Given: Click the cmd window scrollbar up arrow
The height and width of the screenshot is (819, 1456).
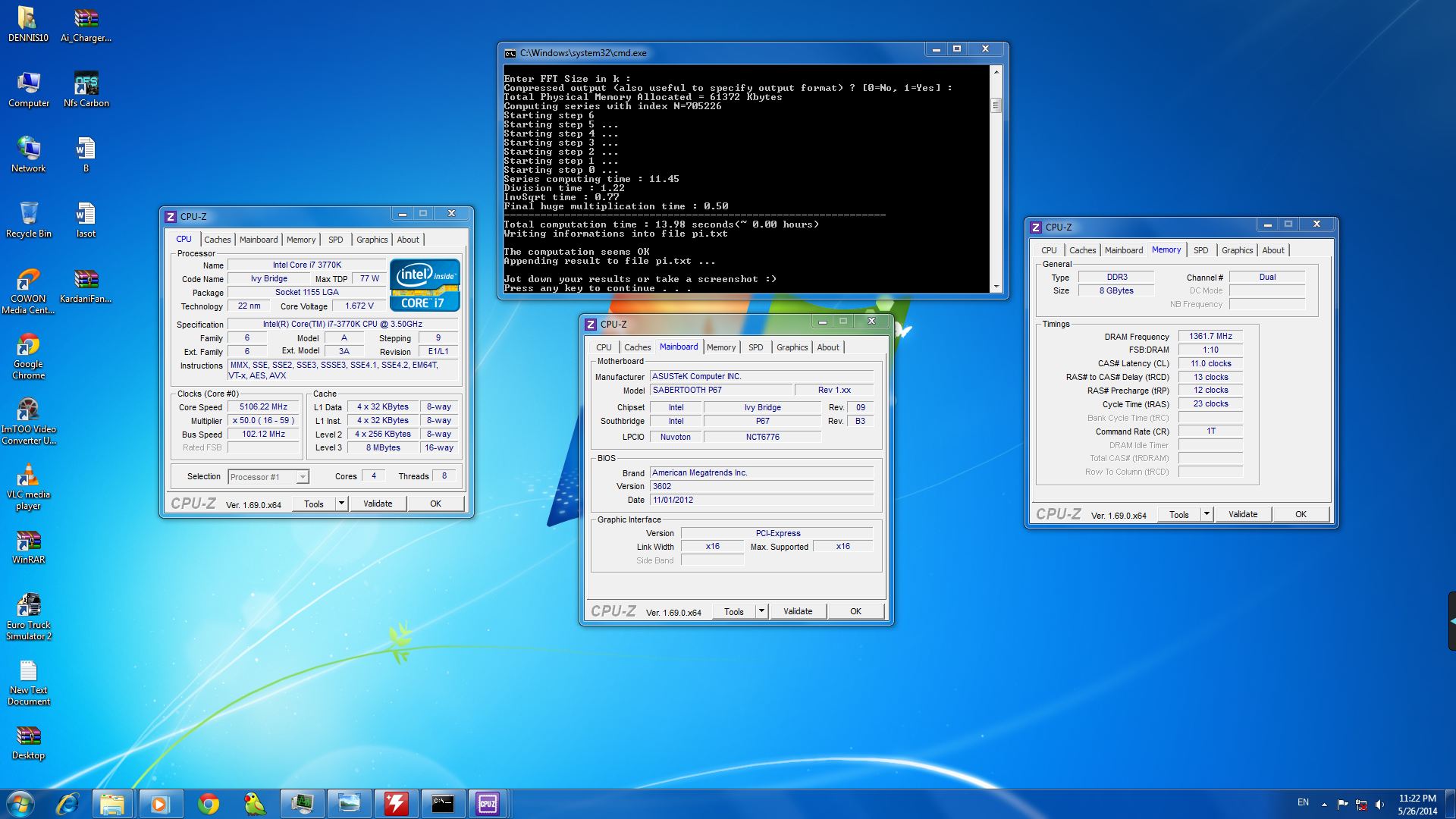Looking at the screenshot, I should 996,72.
